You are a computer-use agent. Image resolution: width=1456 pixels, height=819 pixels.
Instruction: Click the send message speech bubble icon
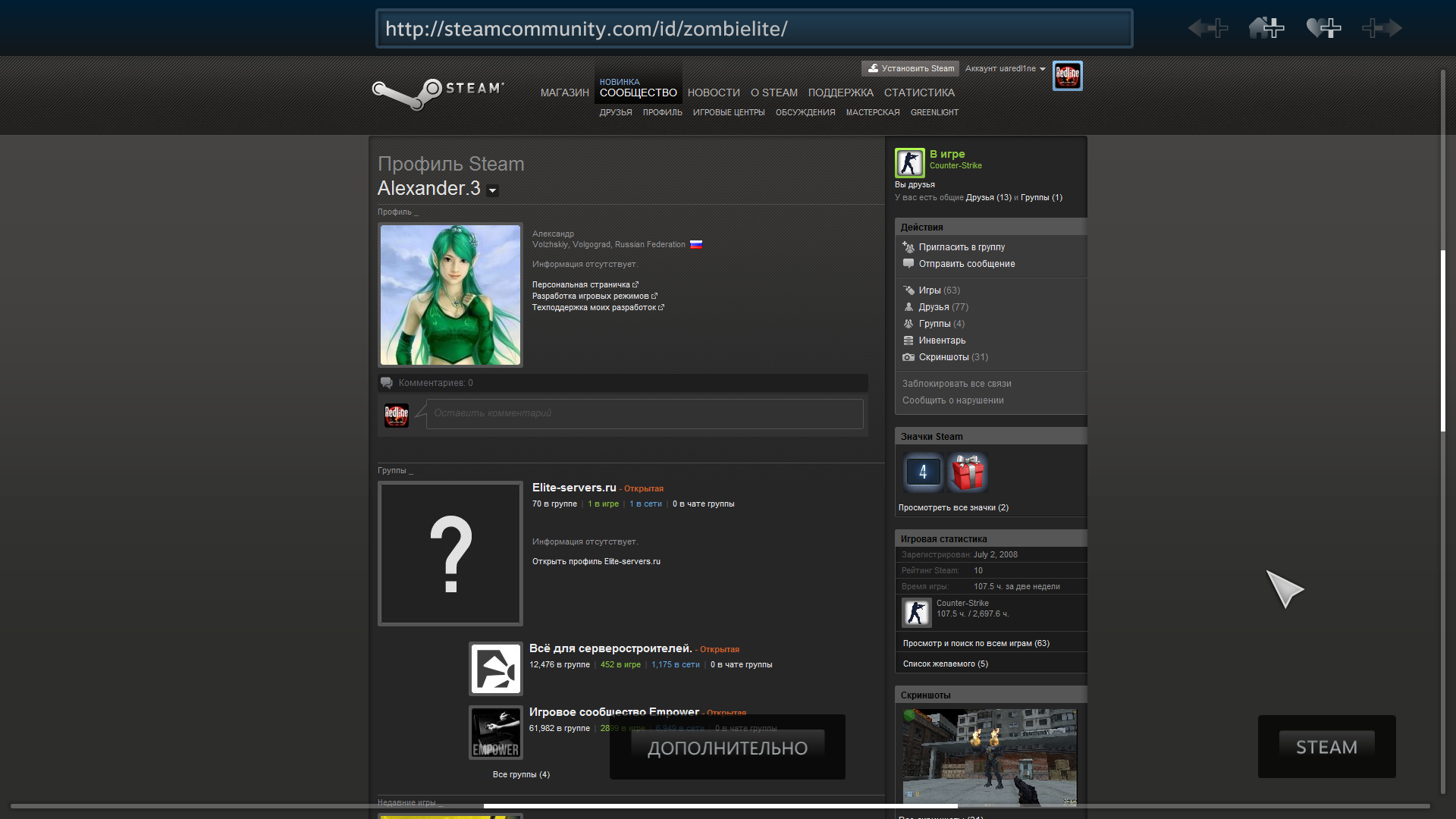tap(908, 264)
